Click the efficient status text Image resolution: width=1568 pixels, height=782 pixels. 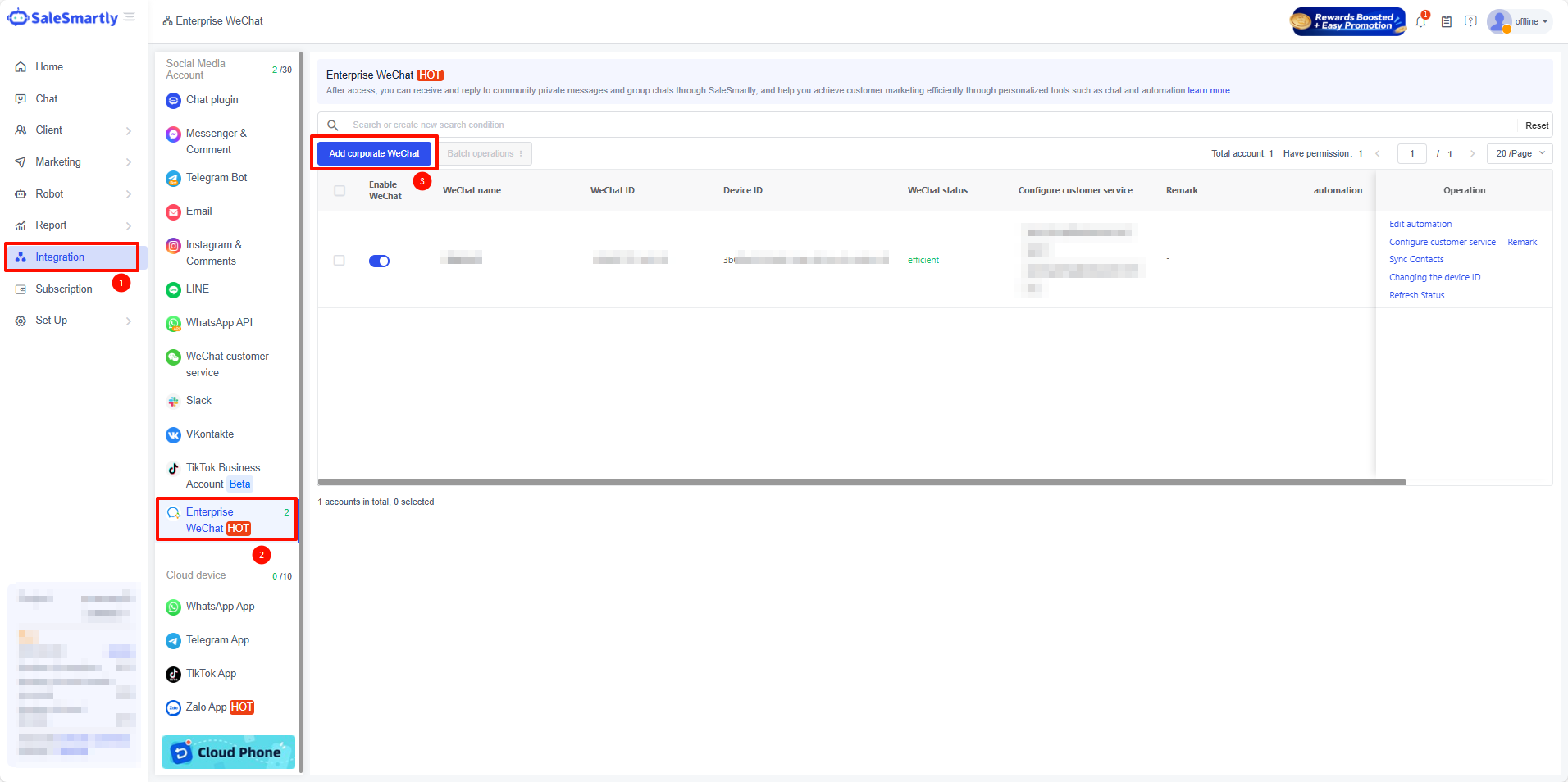pyautogui.click(x=923, y=260)
